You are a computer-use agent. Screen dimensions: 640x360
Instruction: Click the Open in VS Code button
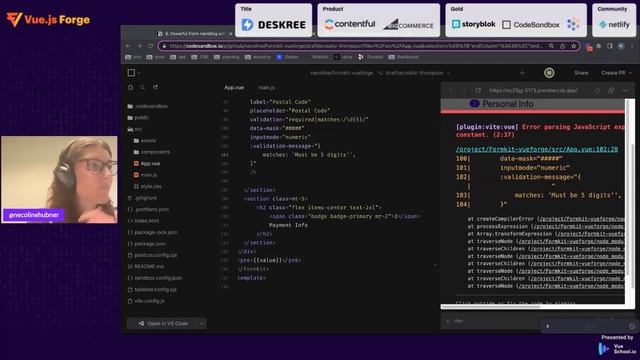(162, 323)
